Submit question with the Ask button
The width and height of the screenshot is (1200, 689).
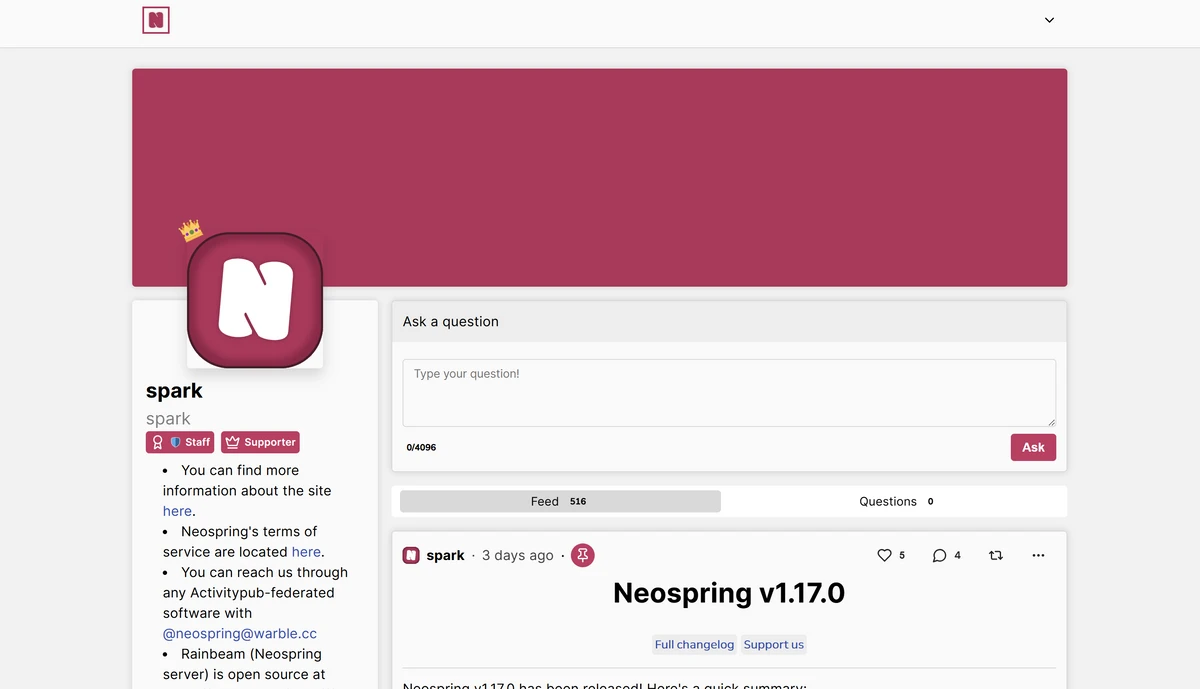coord(1033,447)
